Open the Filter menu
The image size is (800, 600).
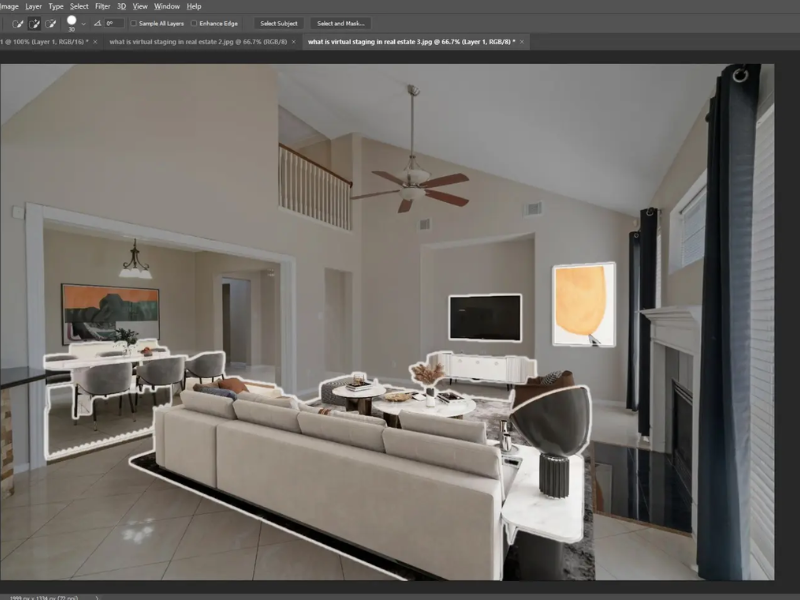(x=103, y=6)
